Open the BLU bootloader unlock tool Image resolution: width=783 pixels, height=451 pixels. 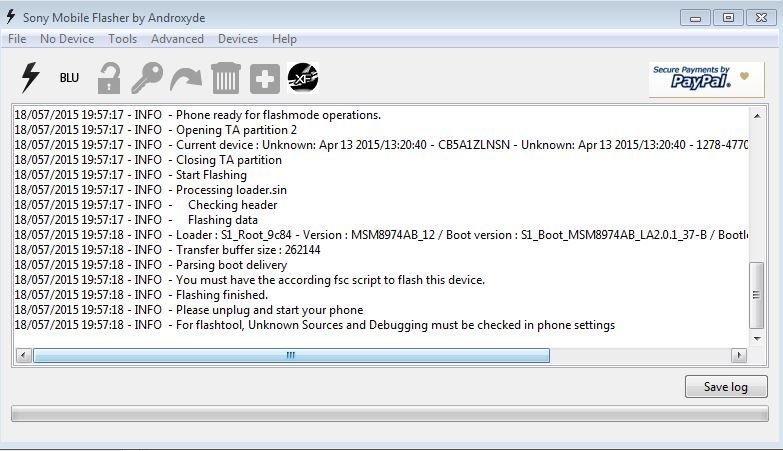click(69, 78)
